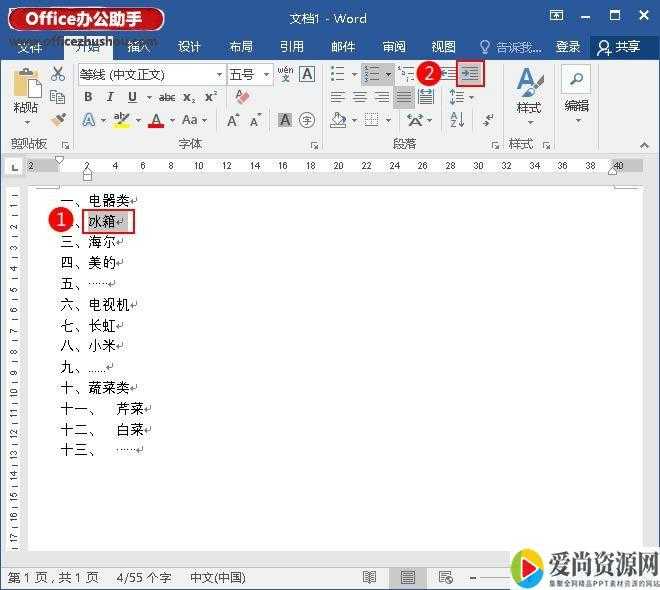Click the 告诉我 search box

click(x=512, y=47)
